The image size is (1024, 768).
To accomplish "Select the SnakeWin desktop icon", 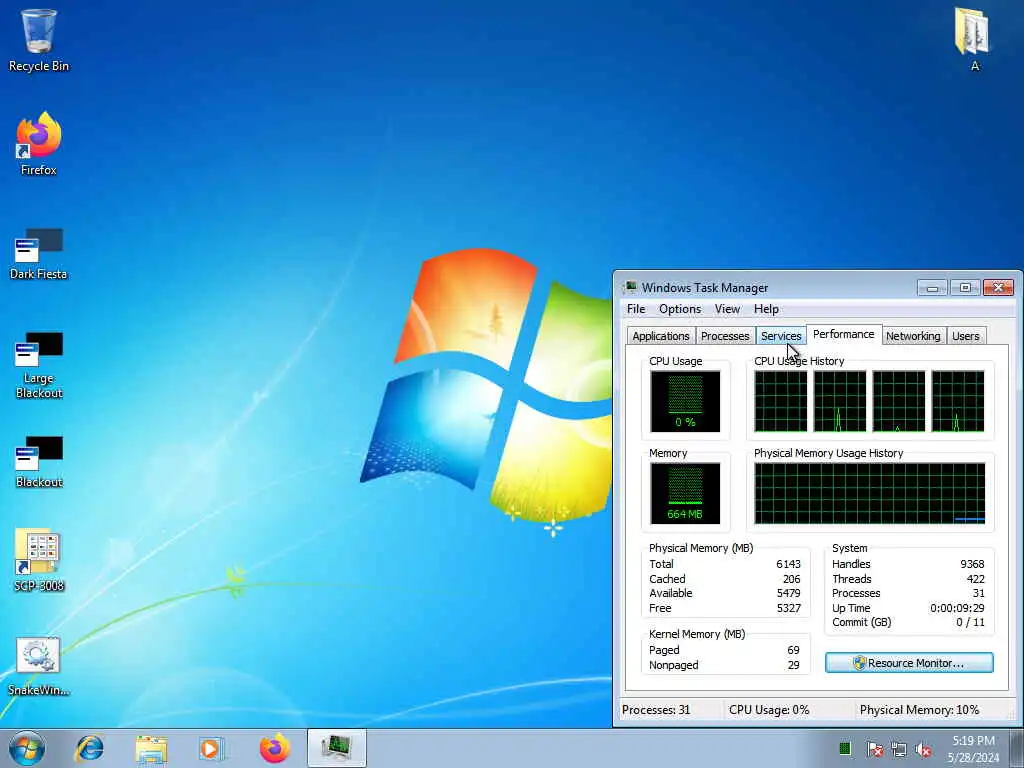I will pyautogui.click(x=39, y=667).
